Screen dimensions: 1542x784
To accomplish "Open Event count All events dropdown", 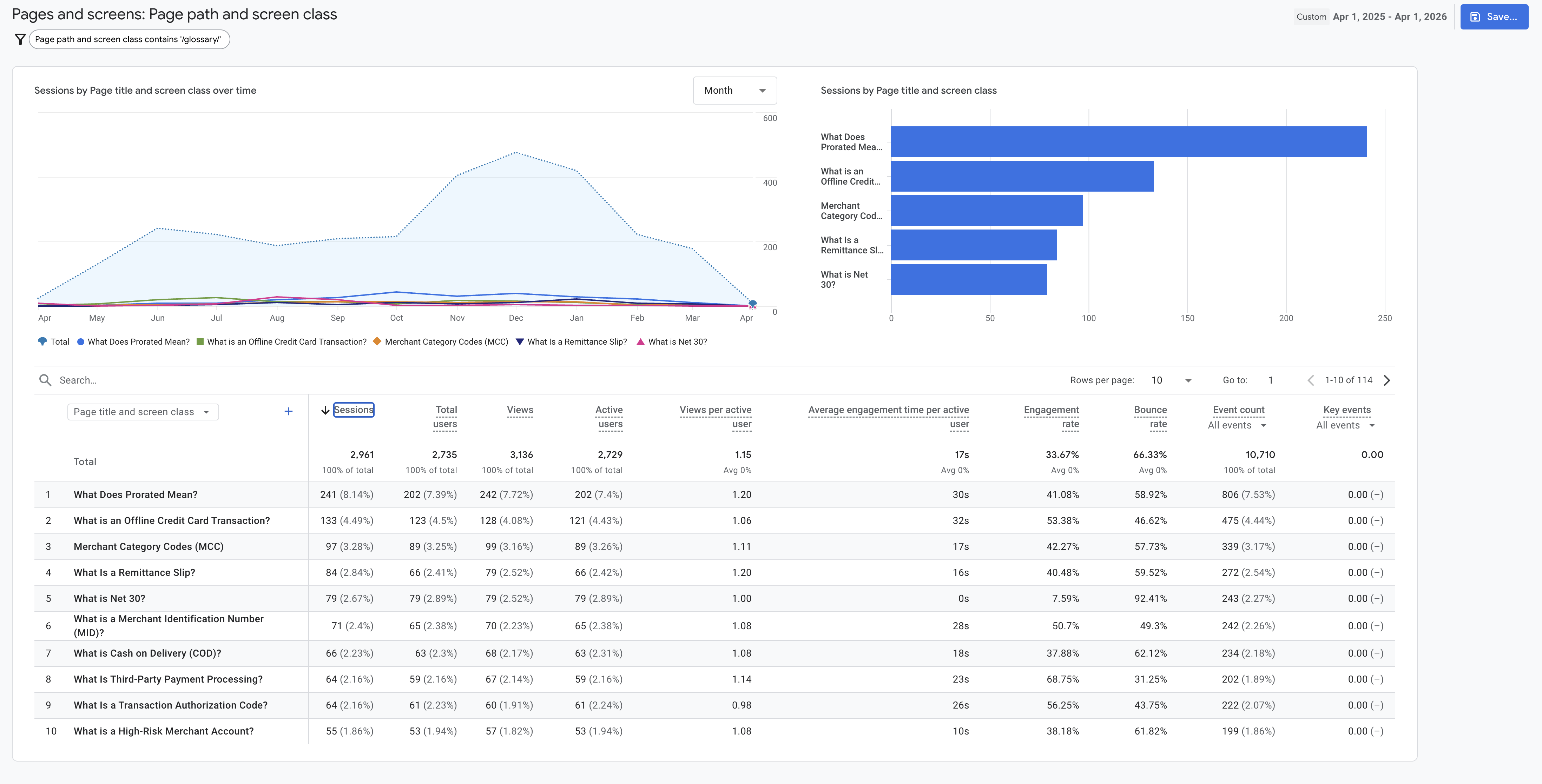I will [1237, 425].
